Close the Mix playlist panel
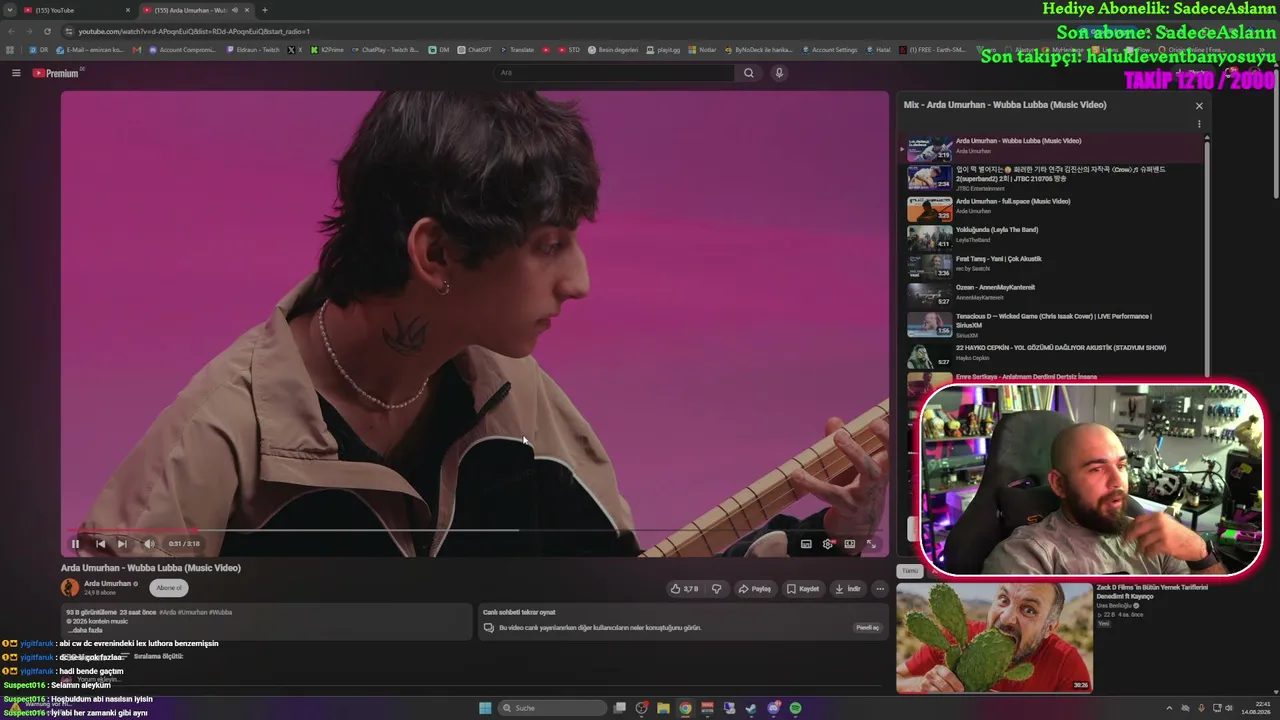Screen dimensions: 1280x720 [x=1199, y=105]
